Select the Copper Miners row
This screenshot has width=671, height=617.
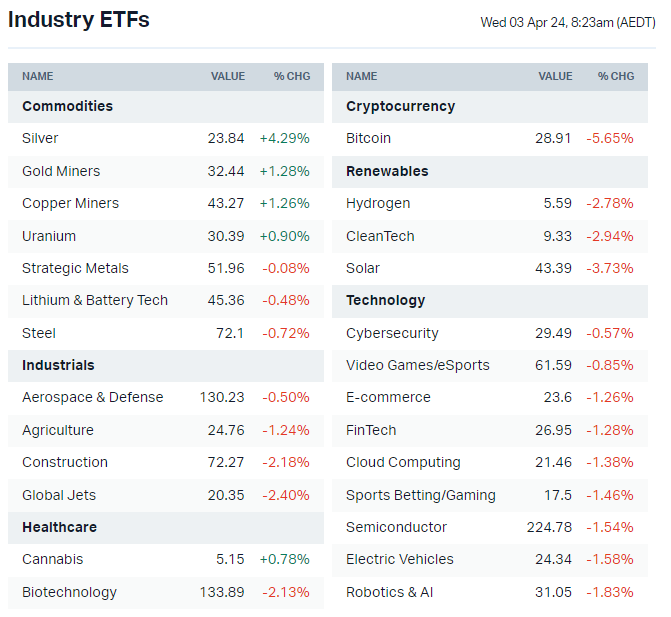coord(70,203)
